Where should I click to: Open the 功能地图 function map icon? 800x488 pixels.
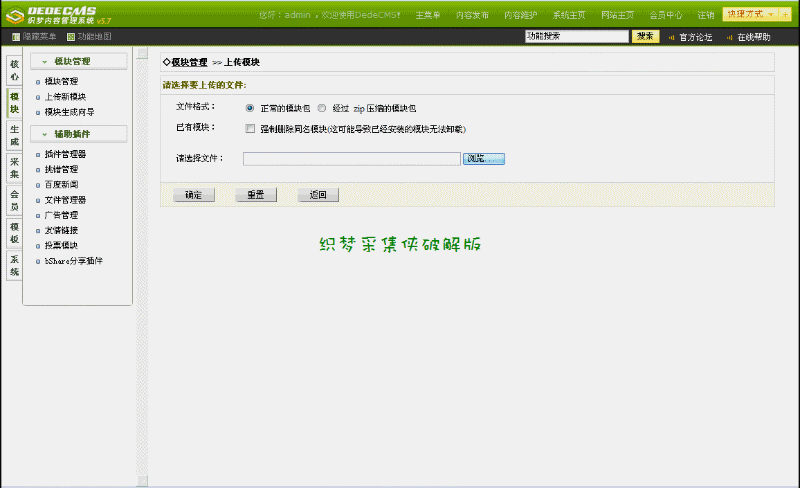point(71,37)
